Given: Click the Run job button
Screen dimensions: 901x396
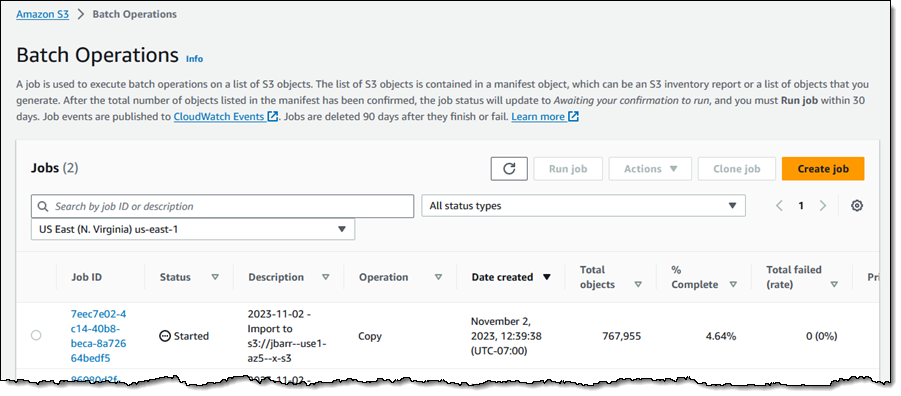Looking at the screenshot, I should click(x=568, y=169).
